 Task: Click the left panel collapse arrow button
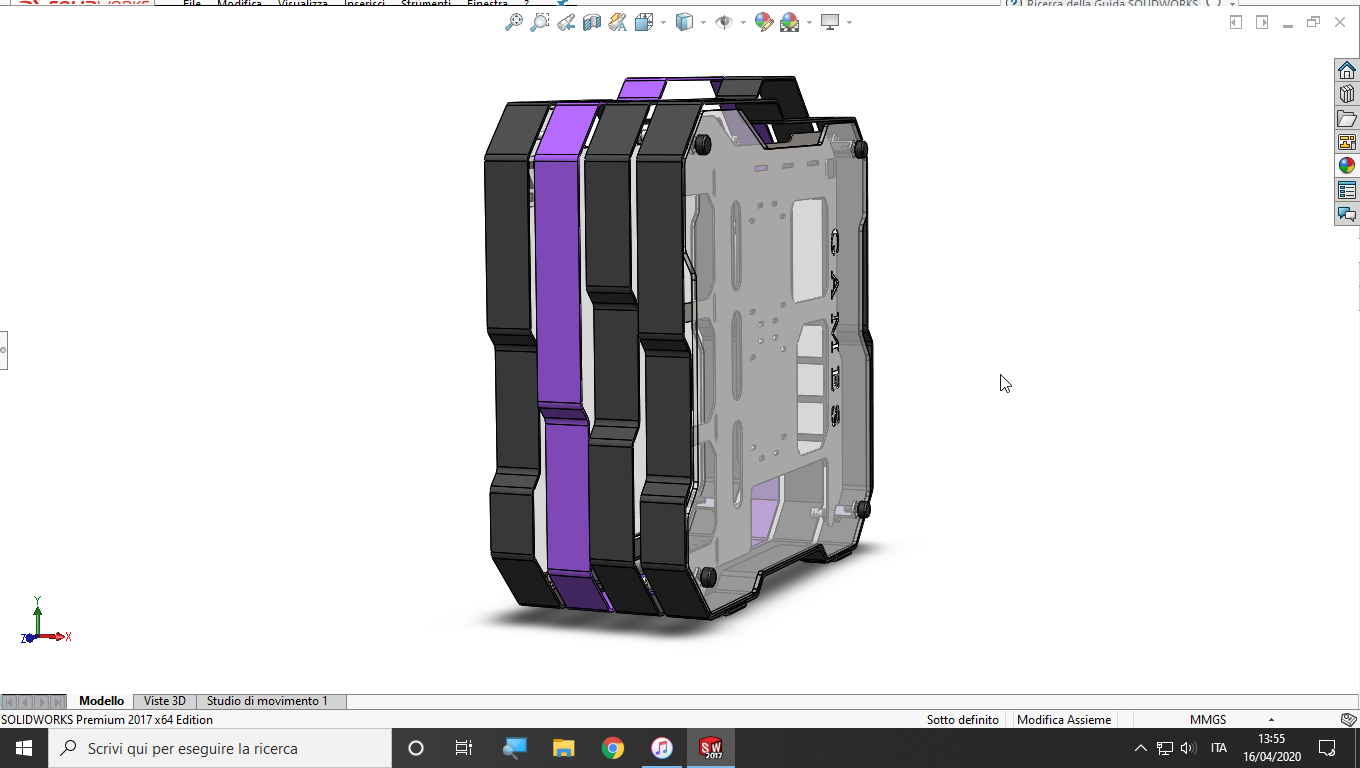pyautogui.click(x=1236, y=22)
